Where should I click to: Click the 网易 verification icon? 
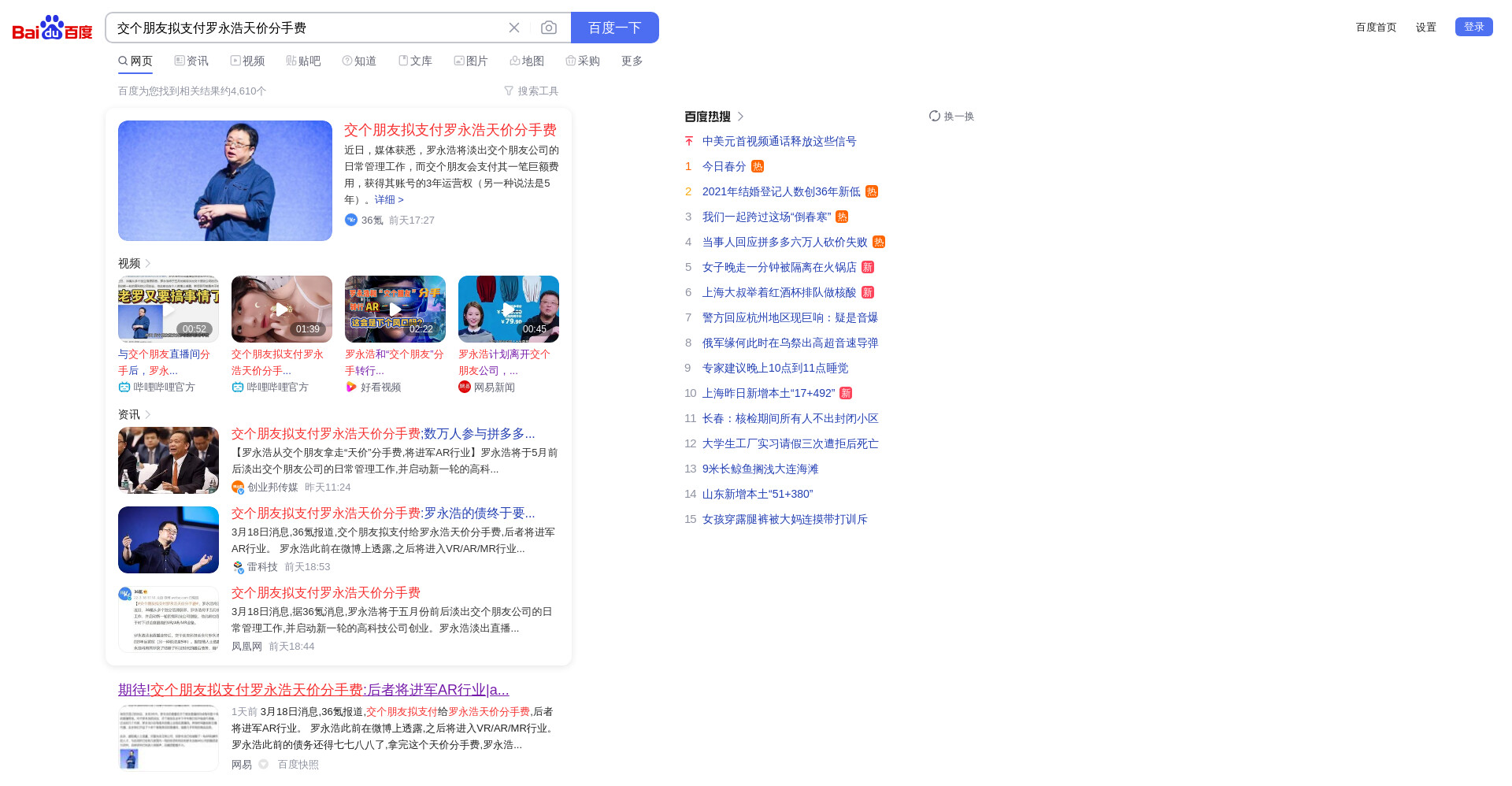click(264, 764)
